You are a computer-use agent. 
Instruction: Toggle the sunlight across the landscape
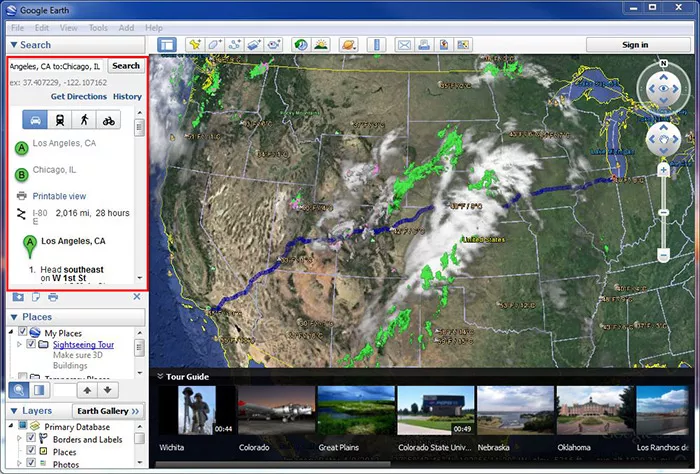click(x=321, y=45)
